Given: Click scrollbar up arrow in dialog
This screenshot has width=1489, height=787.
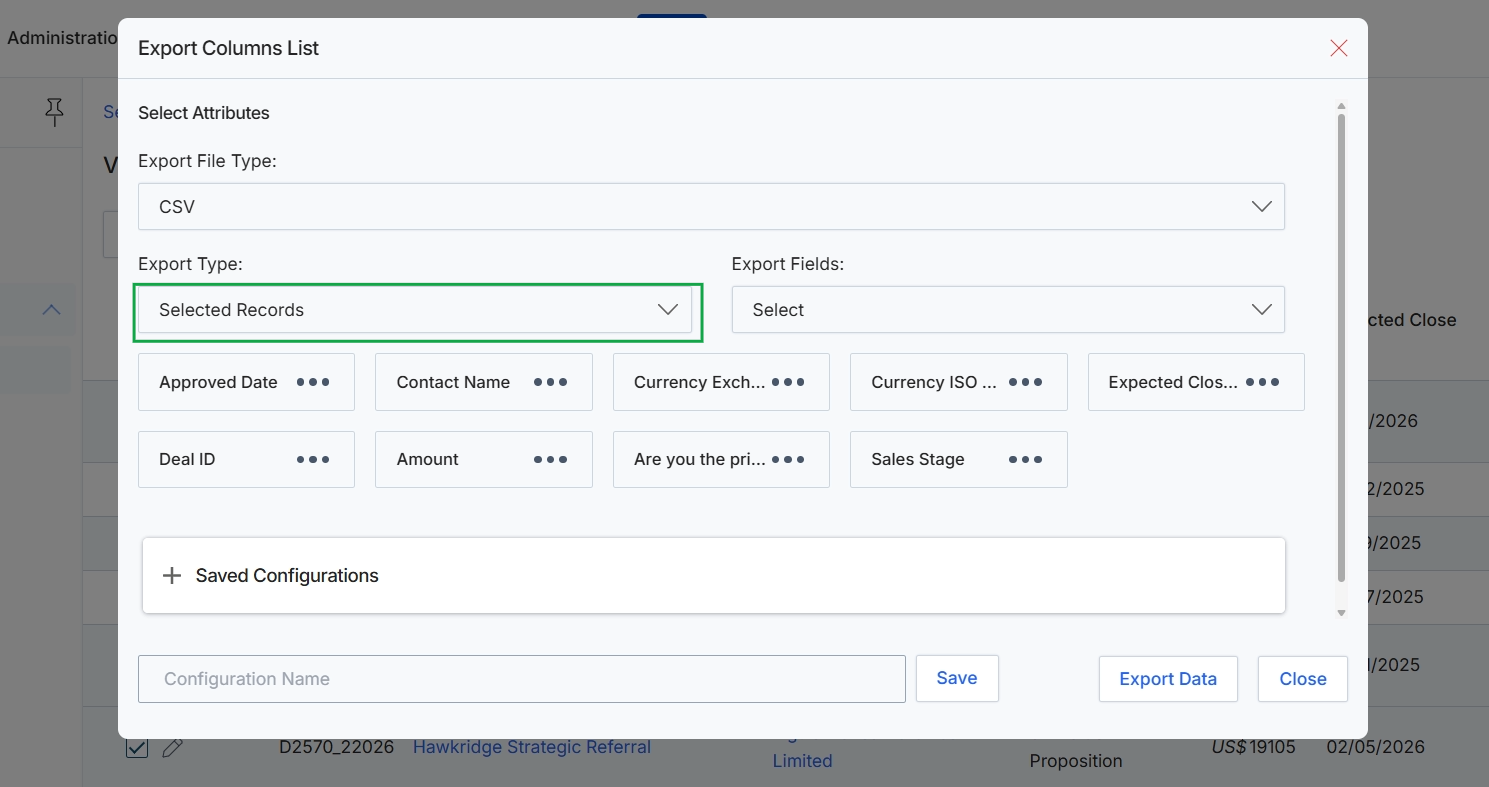Looking at the screenshot, I should [x=1341, y=106].
